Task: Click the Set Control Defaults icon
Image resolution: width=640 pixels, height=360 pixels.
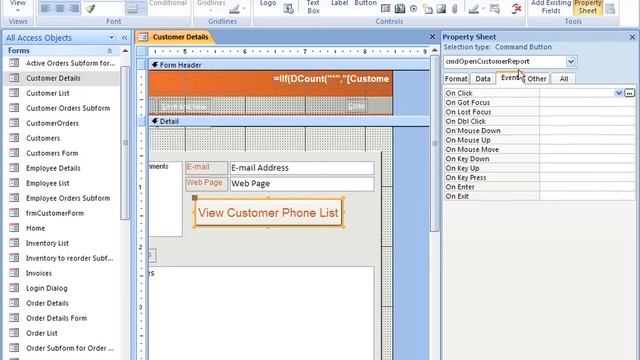Action: click(495, 9)
